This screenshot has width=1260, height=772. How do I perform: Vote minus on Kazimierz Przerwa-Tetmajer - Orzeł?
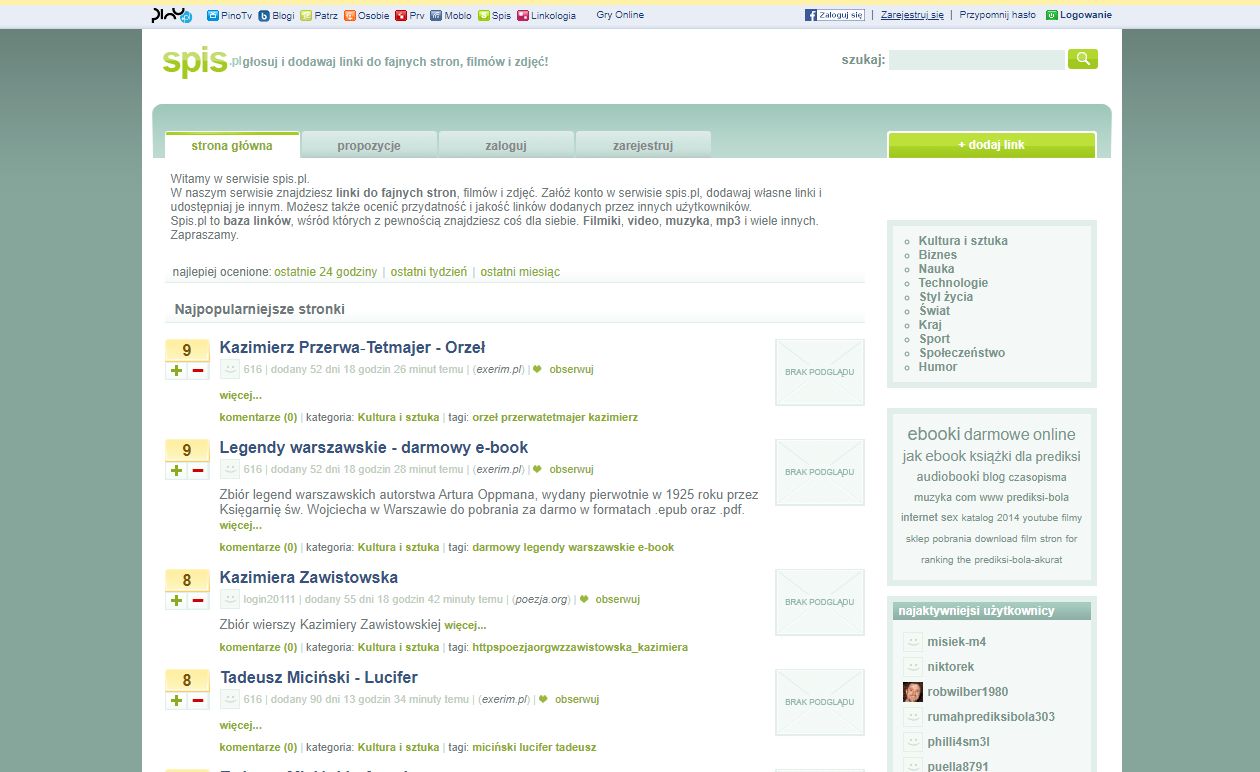198,371
